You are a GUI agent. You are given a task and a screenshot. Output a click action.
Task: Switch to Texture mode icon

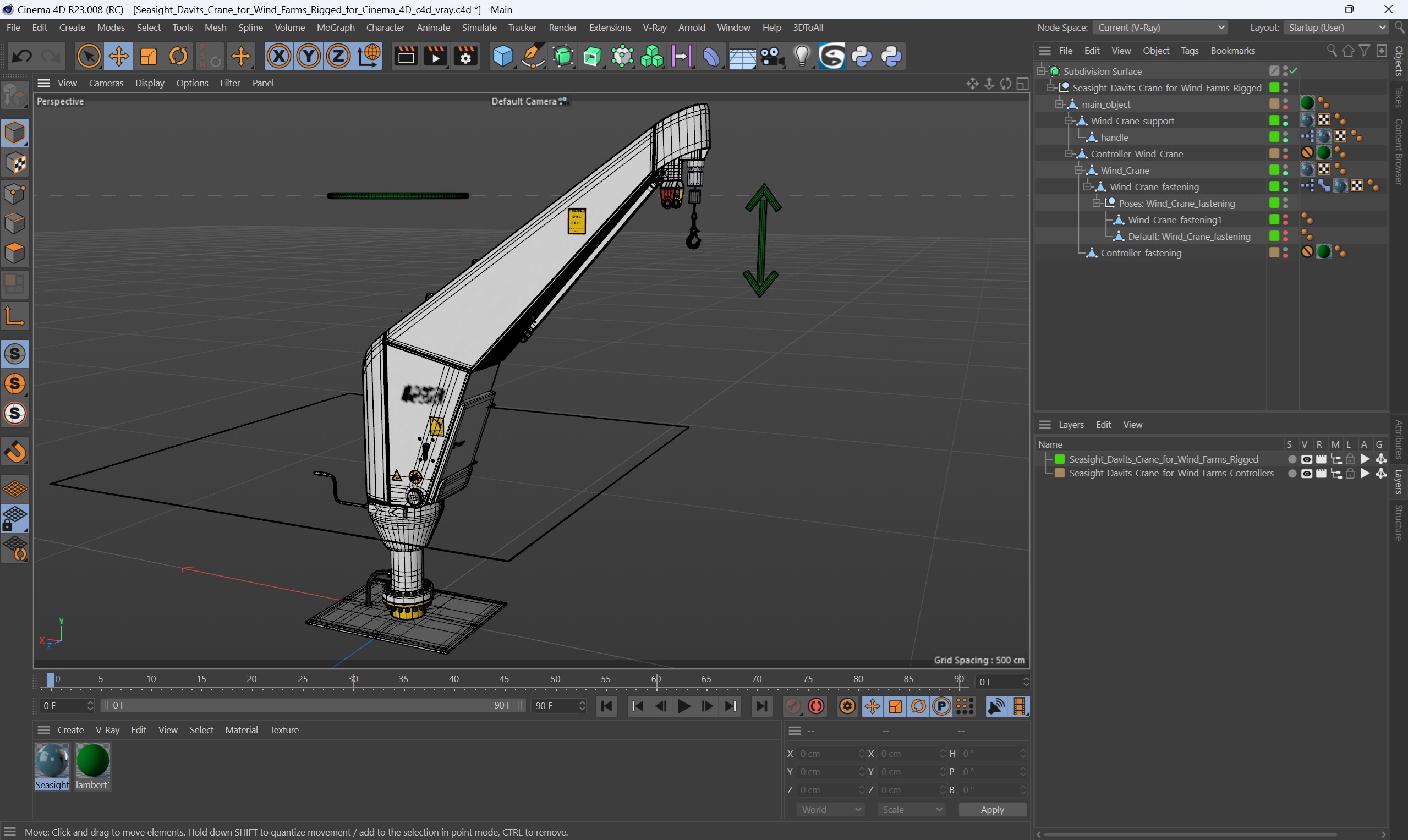[15, 163]
